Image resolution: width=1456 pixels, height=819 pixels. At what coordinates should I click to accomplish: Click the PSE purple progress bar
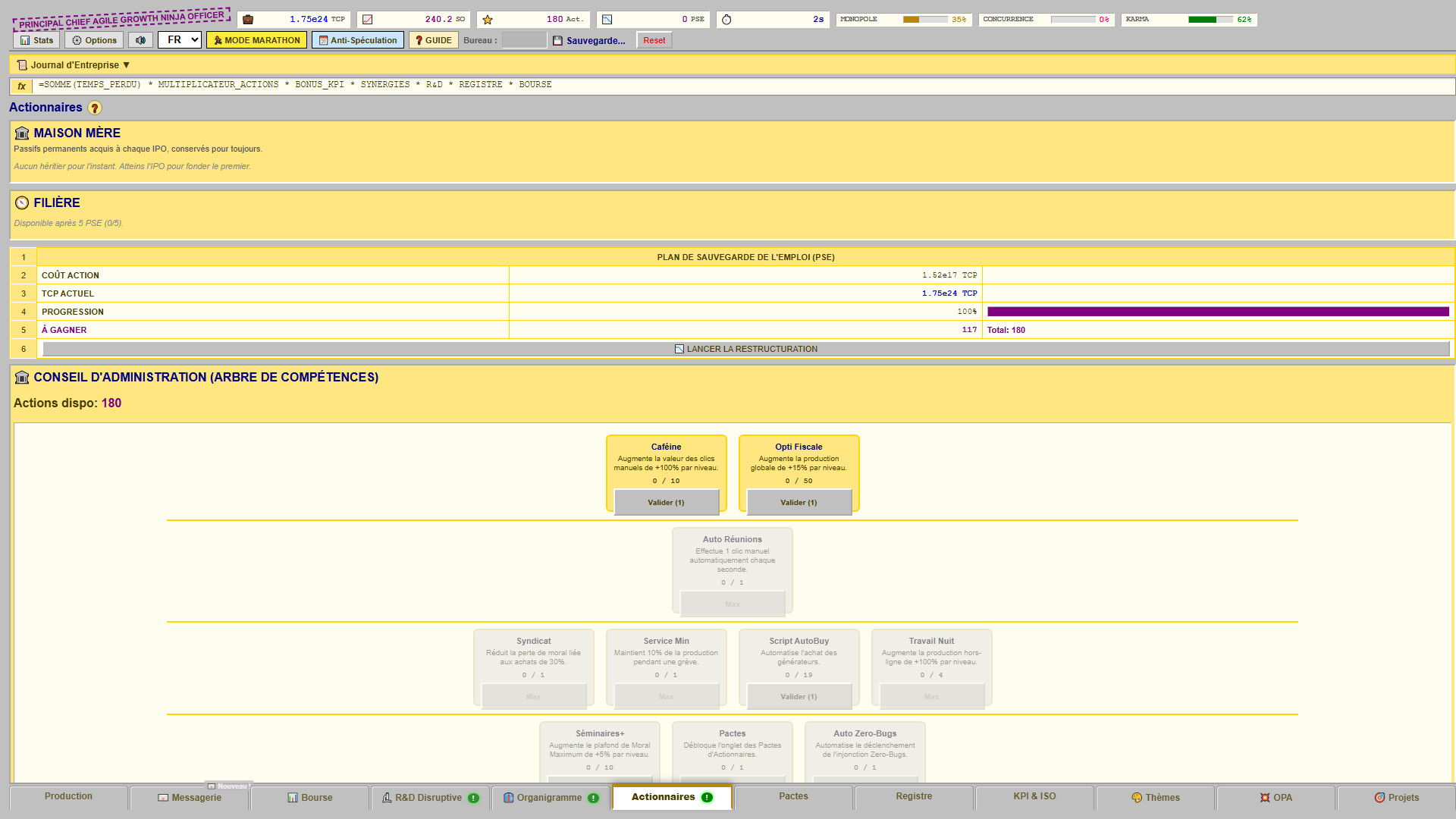[x=1218, y=312]
